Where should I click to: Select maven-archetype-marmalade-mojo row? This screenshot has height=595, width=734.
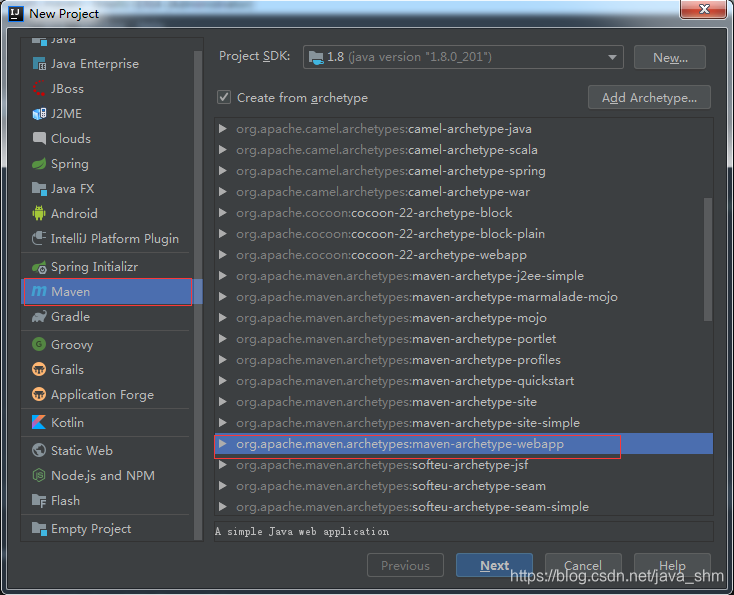tap(463, 297)
